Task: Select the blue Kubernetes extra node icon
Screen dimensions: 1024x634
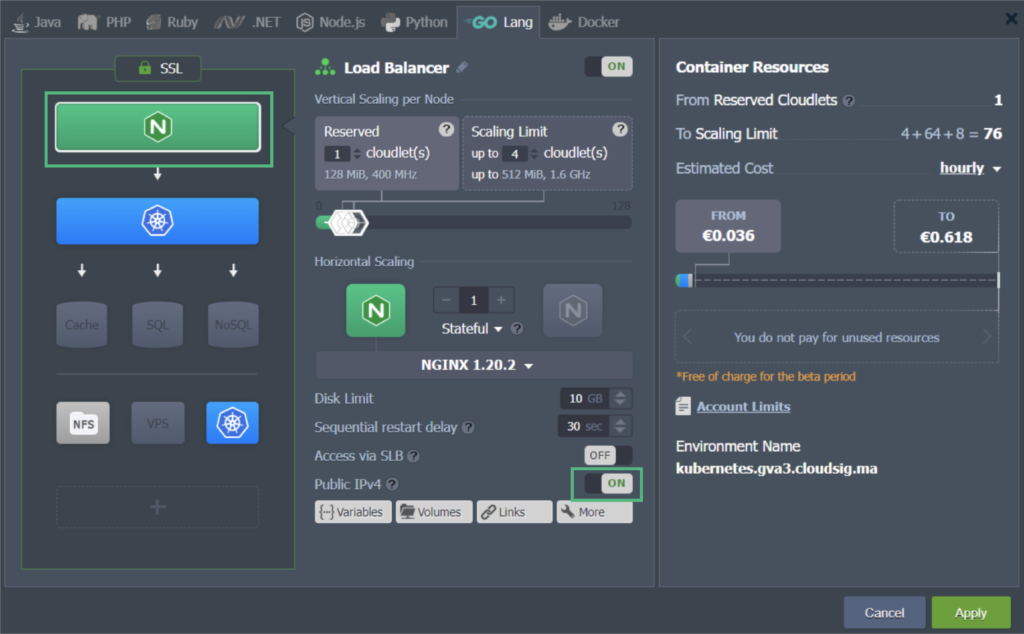Action: click(x=232, y=423)
